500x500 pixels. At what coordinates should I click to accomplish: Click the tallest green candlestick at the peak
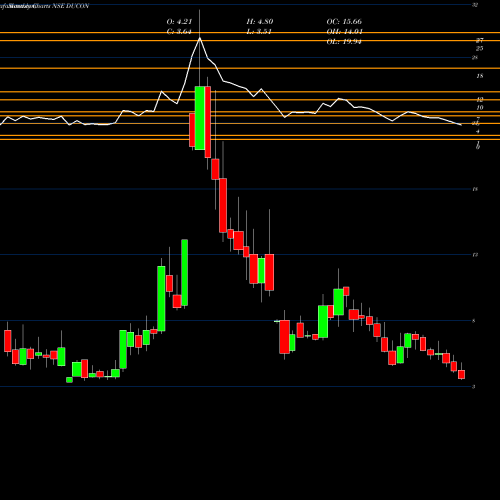click(x=200, y=118)
